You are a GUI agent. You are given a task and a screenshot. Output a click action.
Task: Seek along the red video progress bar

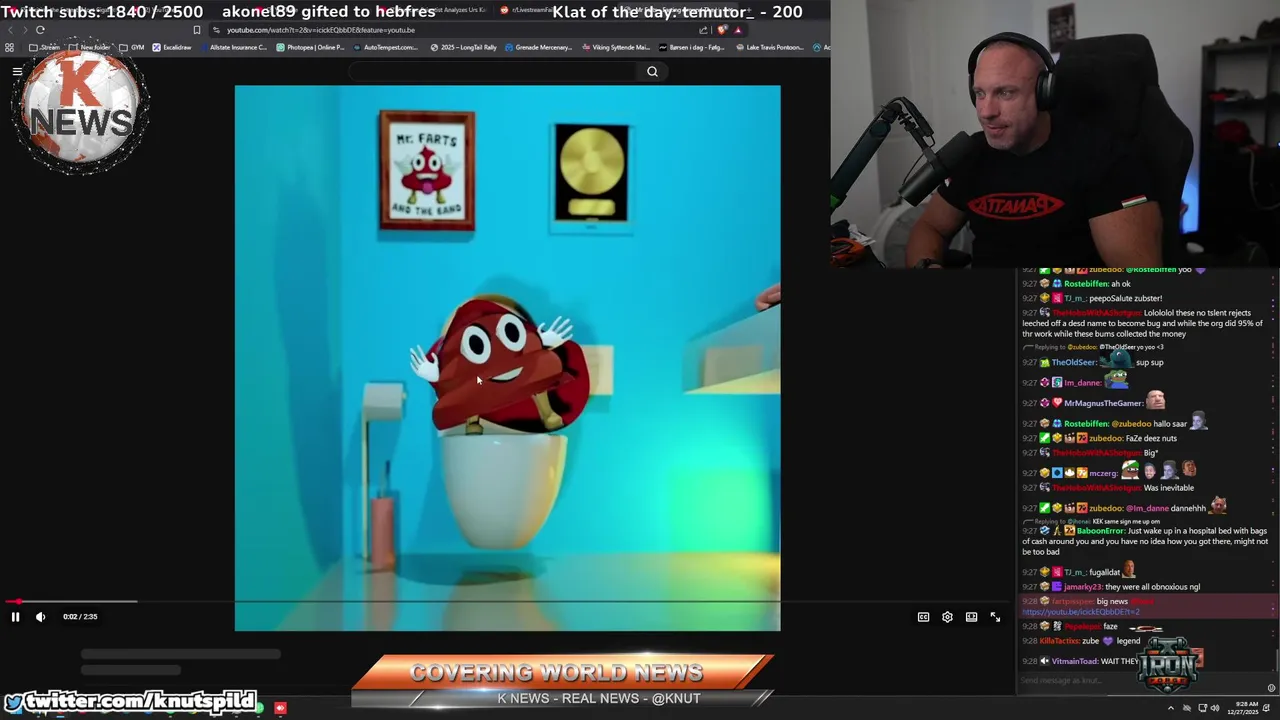(x=507, y=602)
